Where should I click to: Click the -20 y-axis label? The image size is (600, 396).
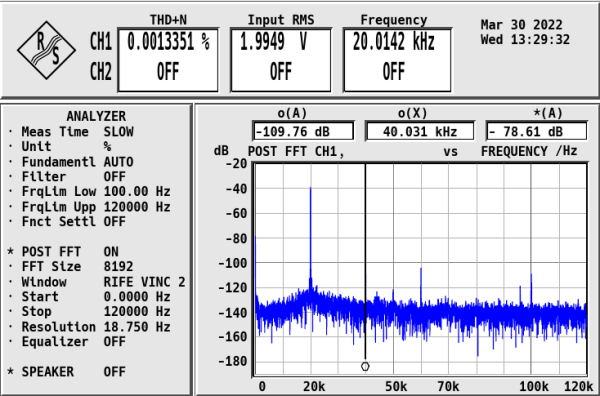236,164
